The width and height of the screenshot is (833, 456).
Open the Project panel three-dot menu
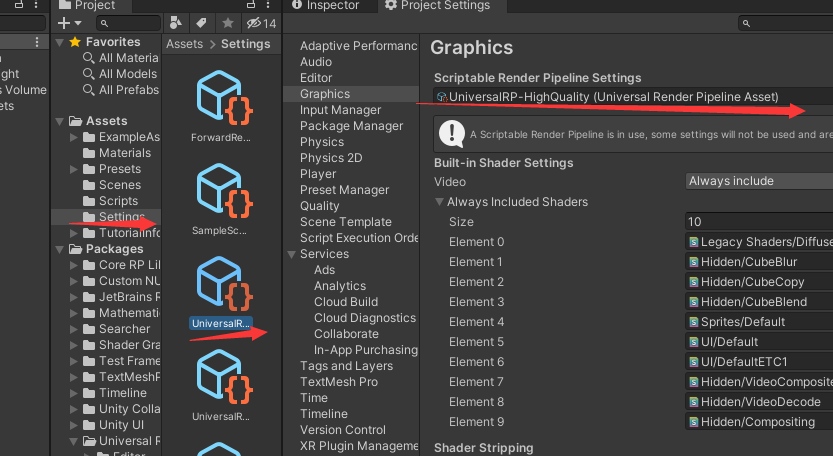tap(267, 5)
